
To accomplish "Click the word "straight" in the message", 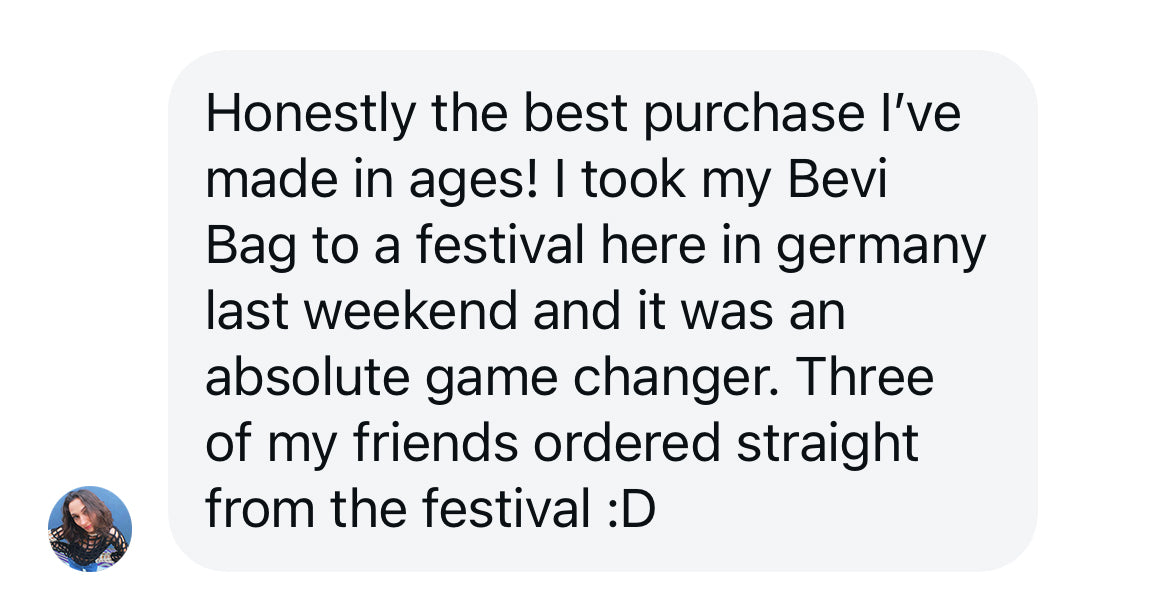I will click(x=828, y=444).
